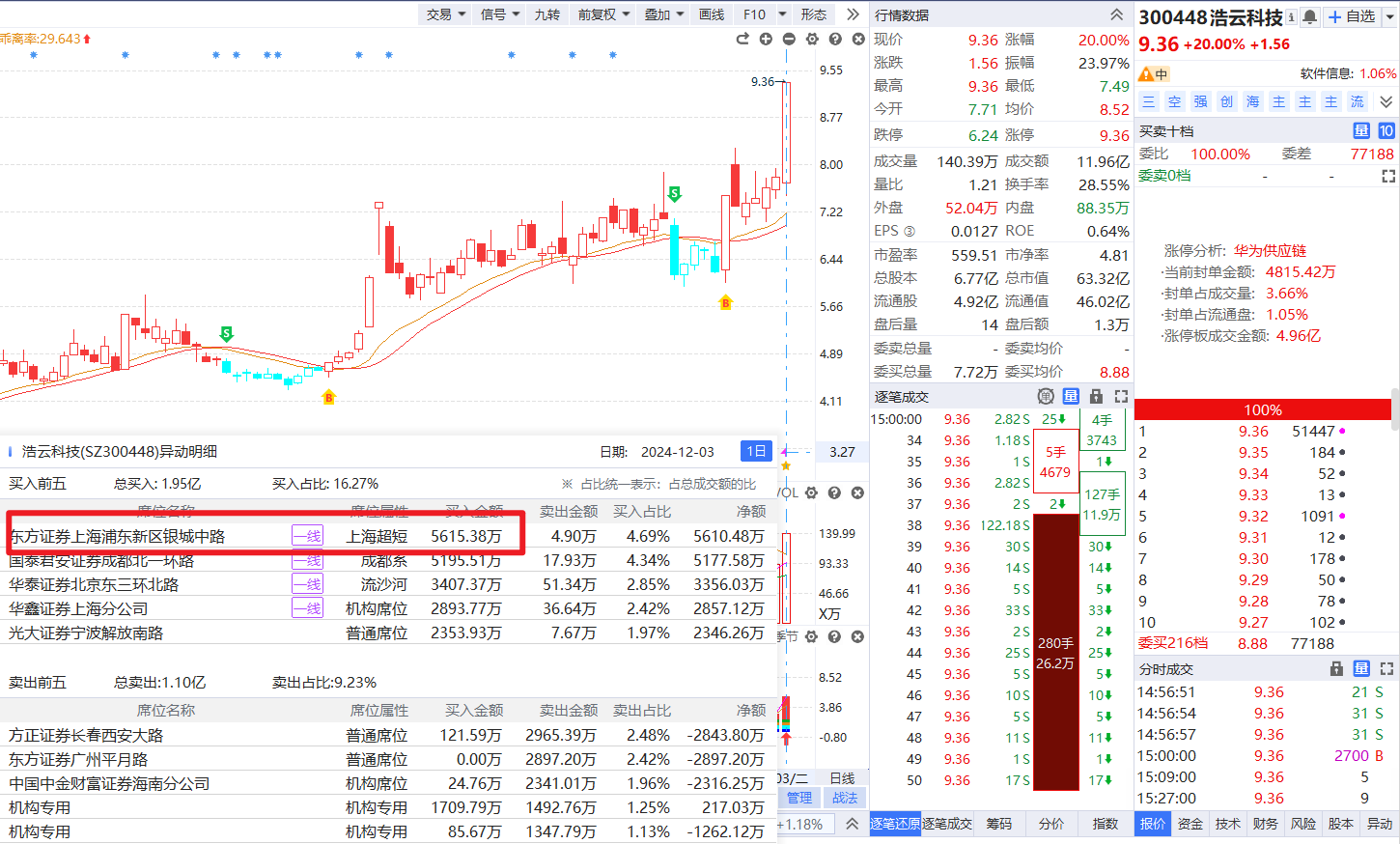Click lock icon in 逐笔成交 header
Viewport: 1400px width, 844px height.
tap(1096, 396)
